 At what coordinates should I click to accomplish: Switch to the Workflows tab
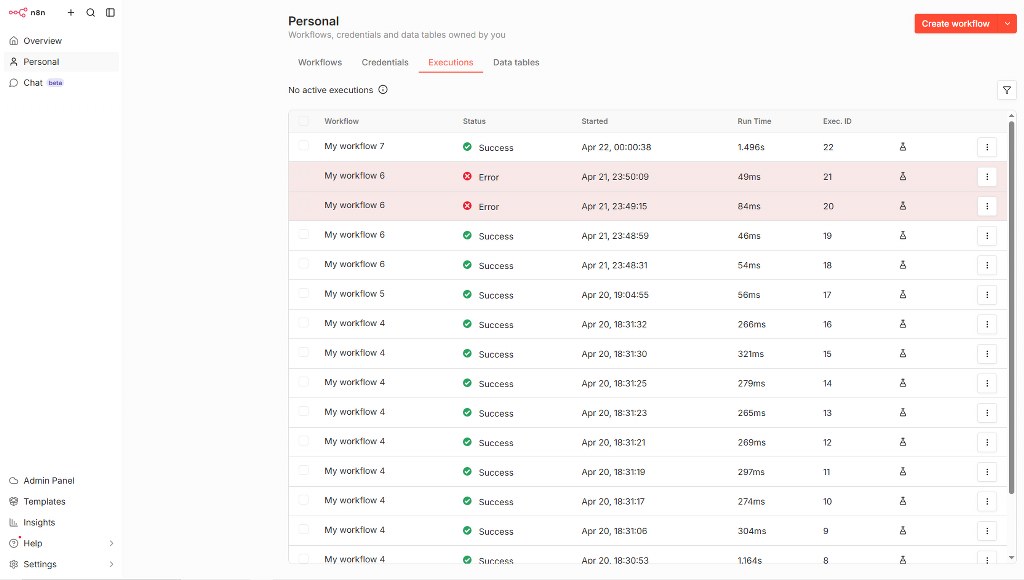click(320, 62)
